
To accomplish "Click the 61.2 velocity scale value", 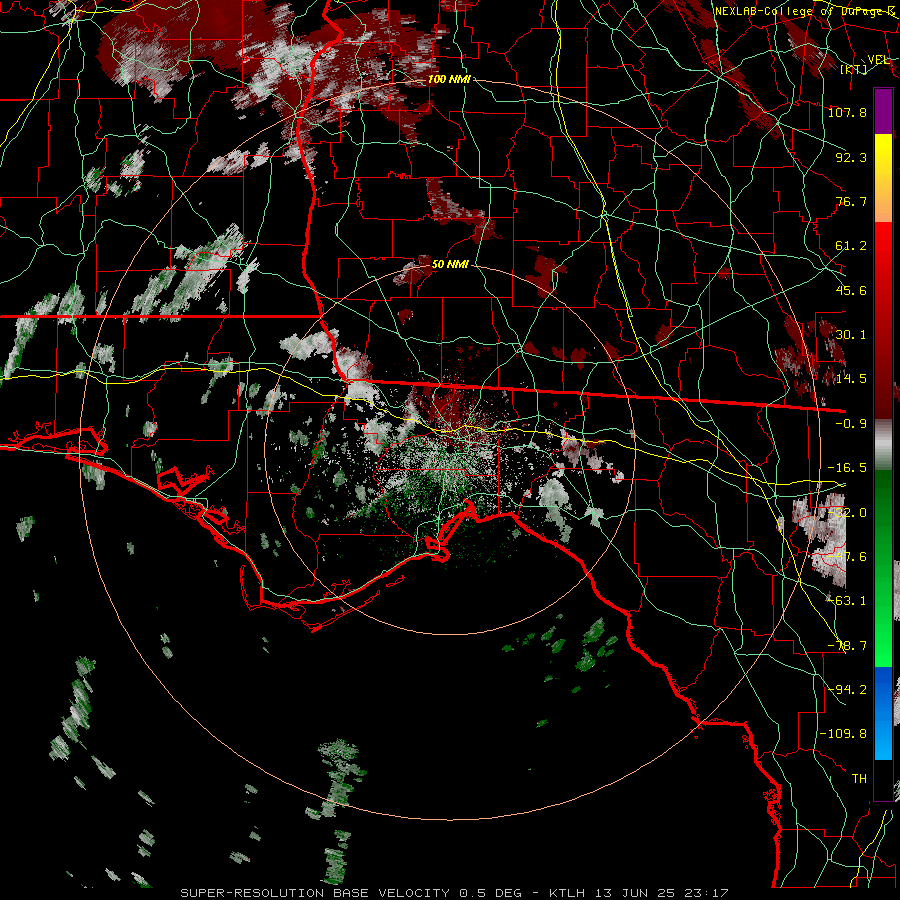I will tap(851, 246).
